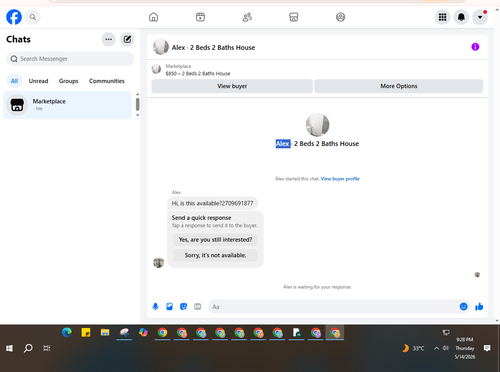
Task: Click the large listing avatar in chat center
Action: (x=317, y=125)
